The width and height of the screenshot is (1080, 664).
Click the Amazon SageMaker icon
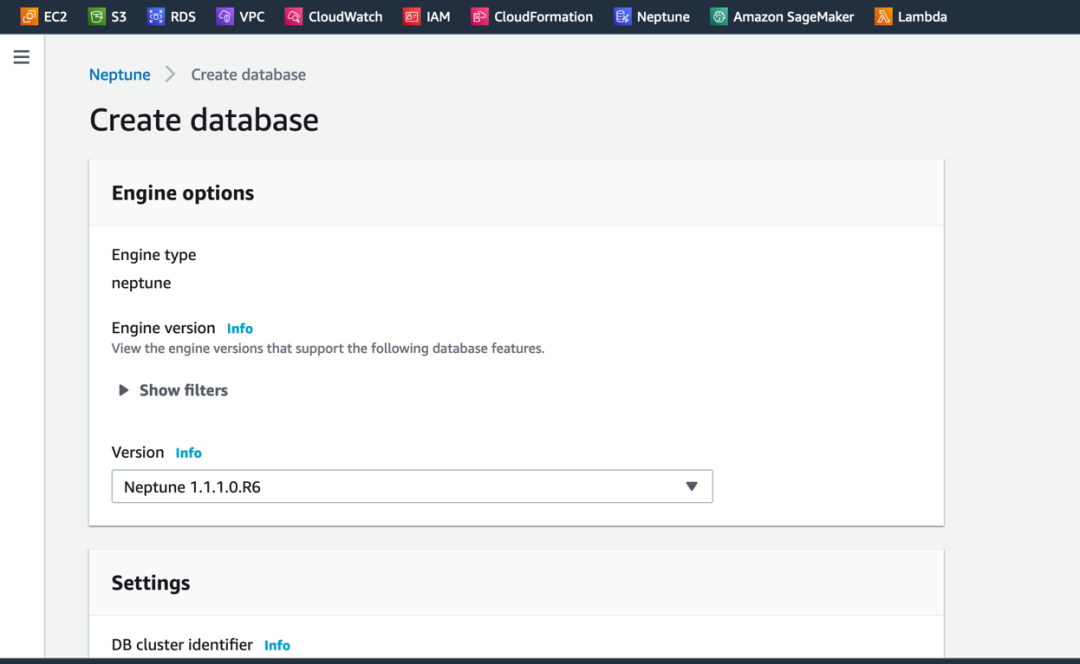point(718,17)
